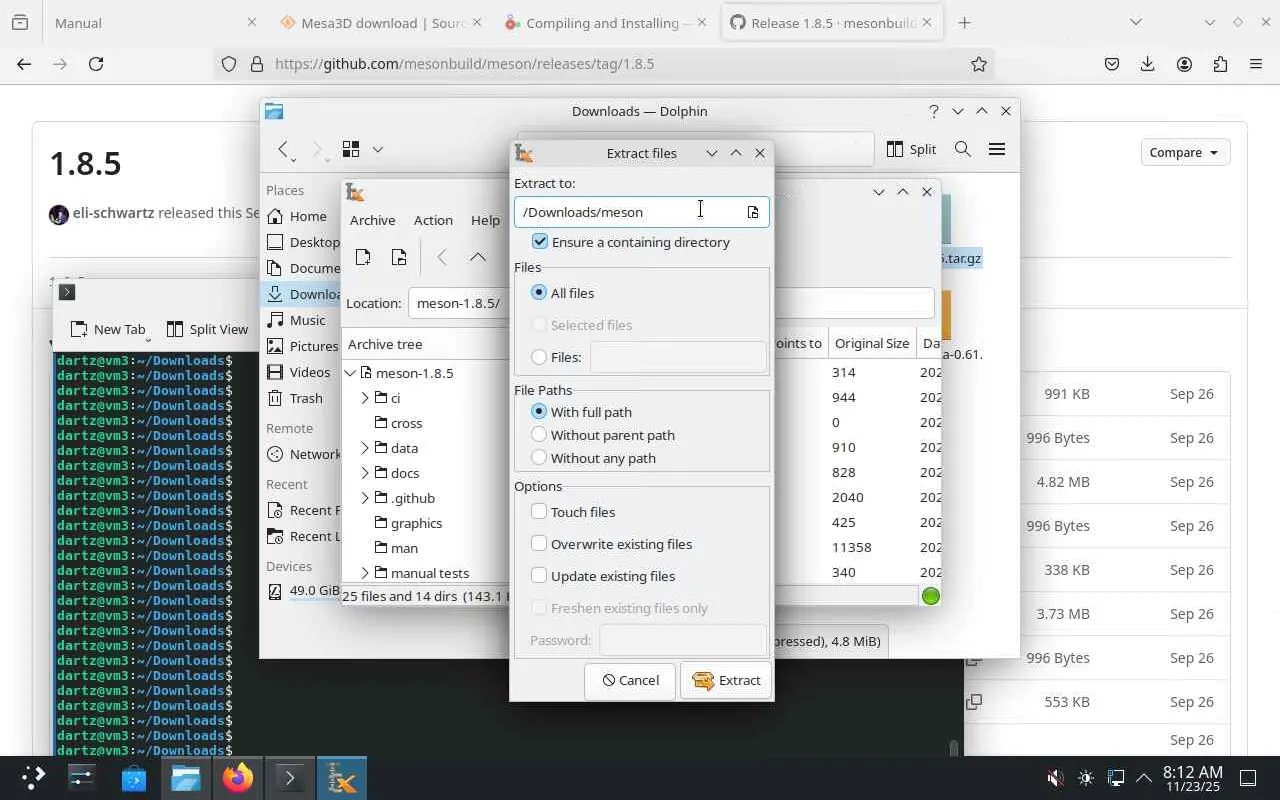Viewport: 1280px width, 800px height.
Task: Select the graphics folder in archive tree
Action: (416, 523)
